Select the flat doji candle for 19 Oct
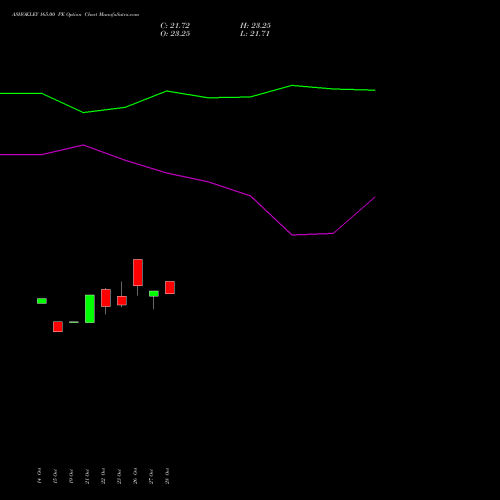 point(74,322)
